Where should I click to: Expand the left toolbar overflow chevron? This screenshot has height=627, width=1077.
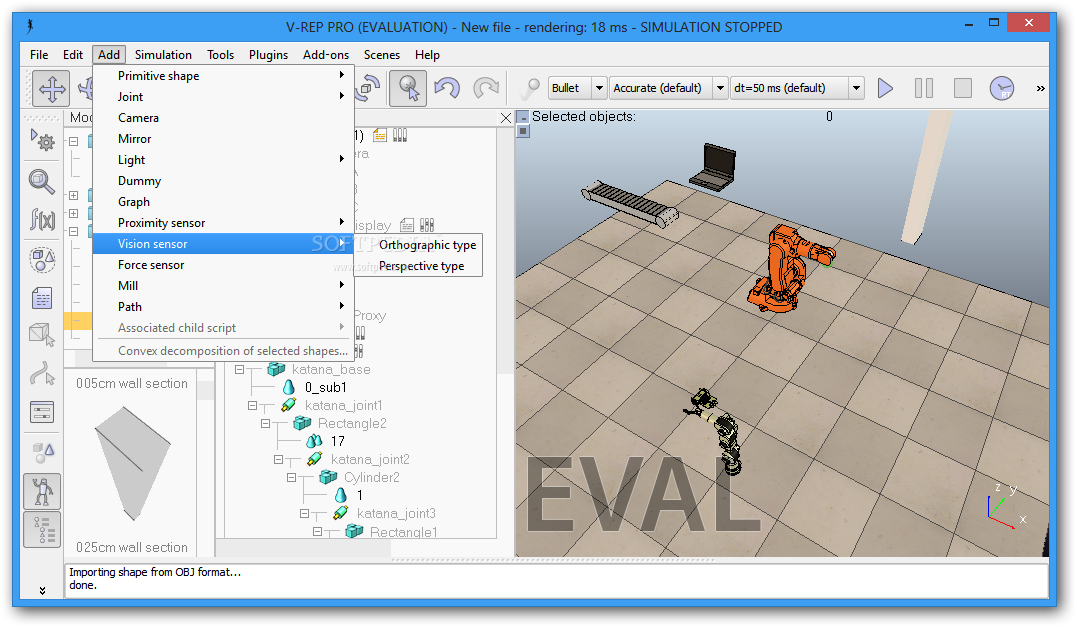click(42, 590)
